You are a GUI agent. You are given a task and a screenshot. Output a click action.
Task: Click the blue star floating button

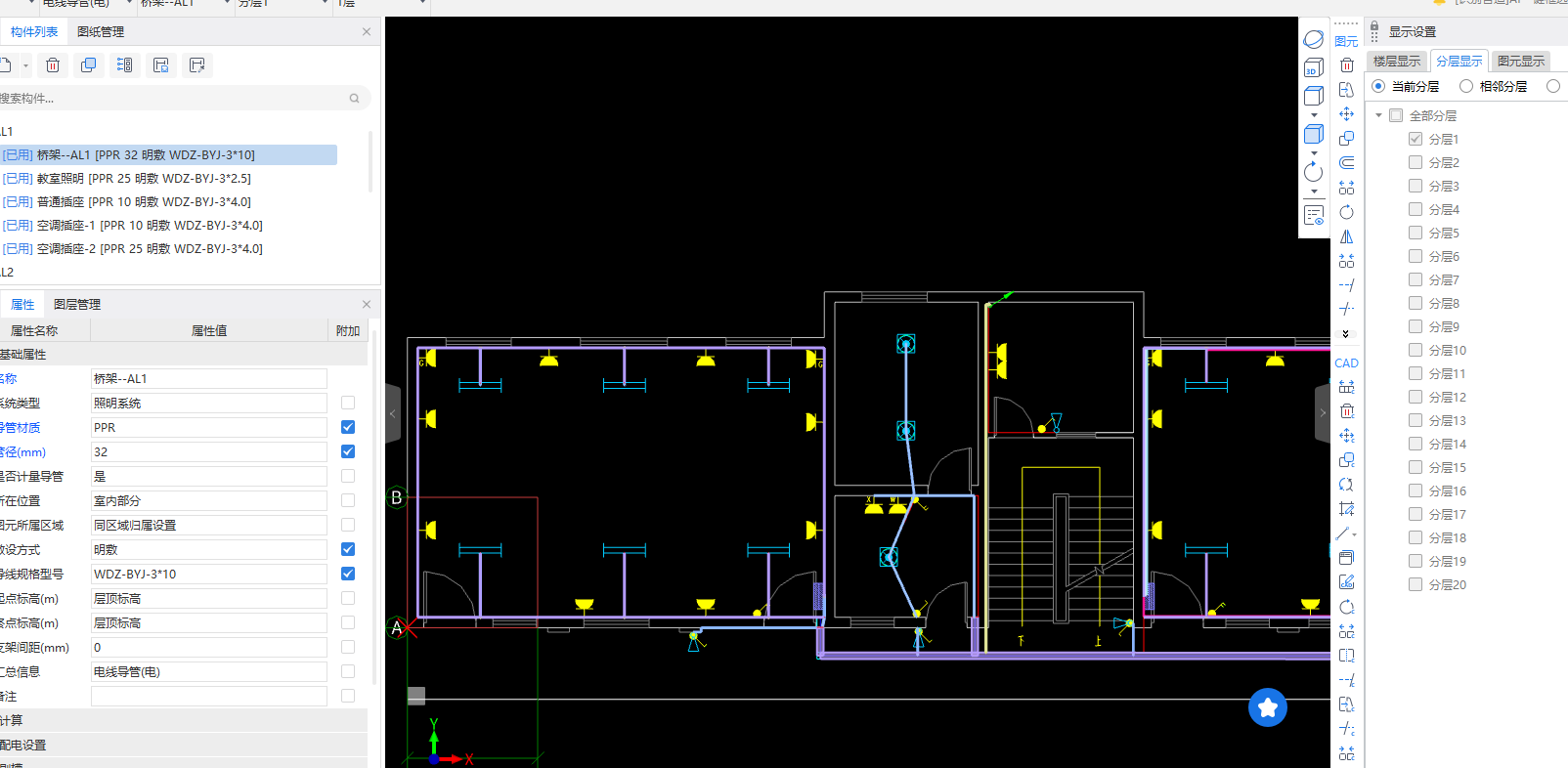pyautogui.click(x=1268, y=707)
